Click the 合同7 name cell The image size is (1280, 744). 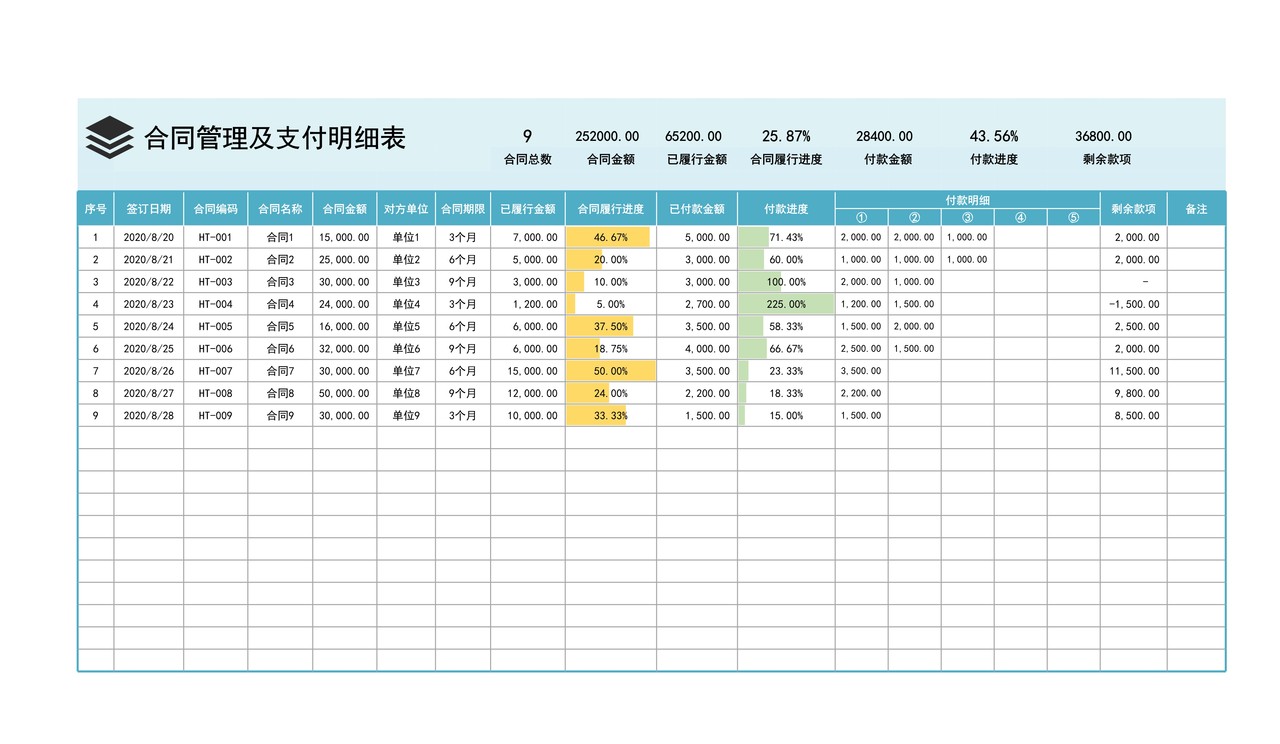[280, 371]
